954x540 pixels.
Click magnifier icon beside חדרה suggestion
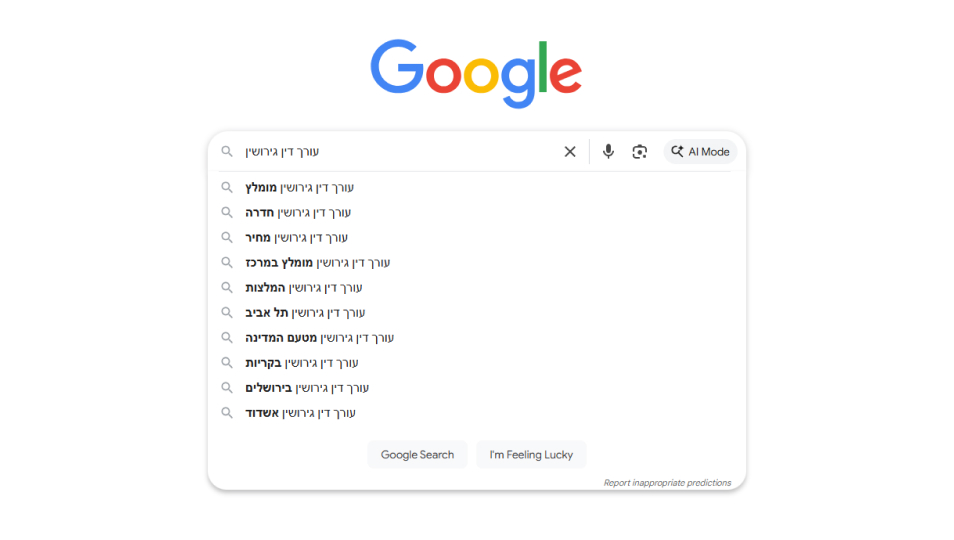tap(227, 212)
